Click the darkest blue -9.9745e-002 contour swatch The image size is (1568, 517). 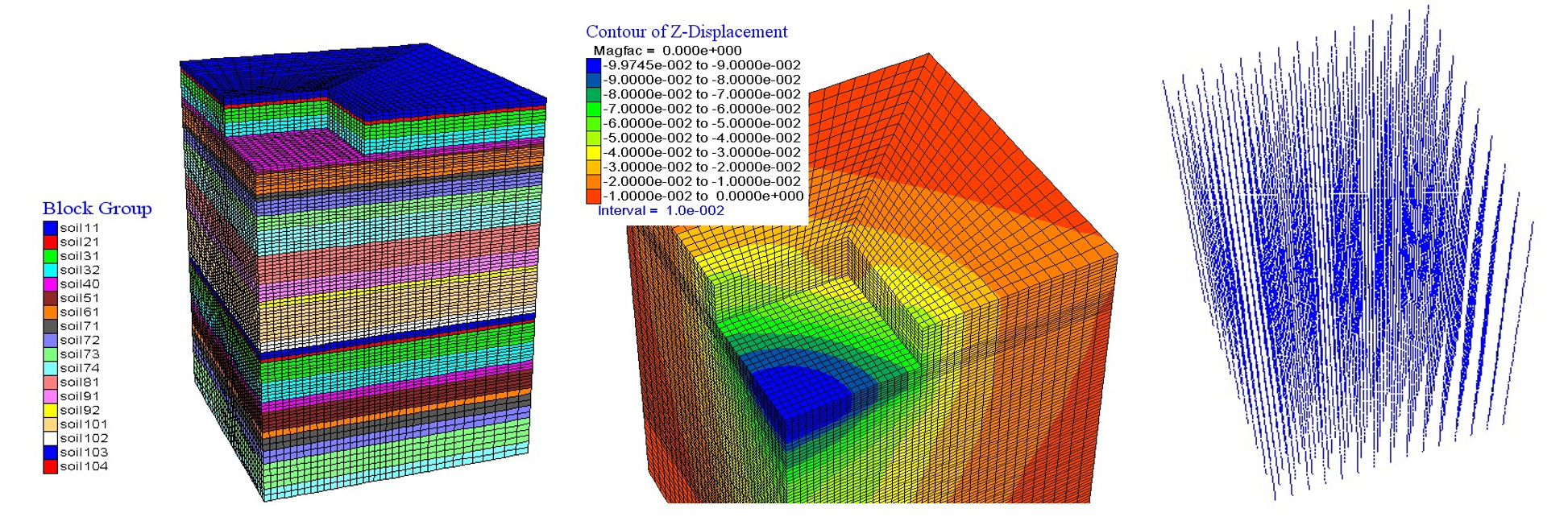[x=594, y=65]
